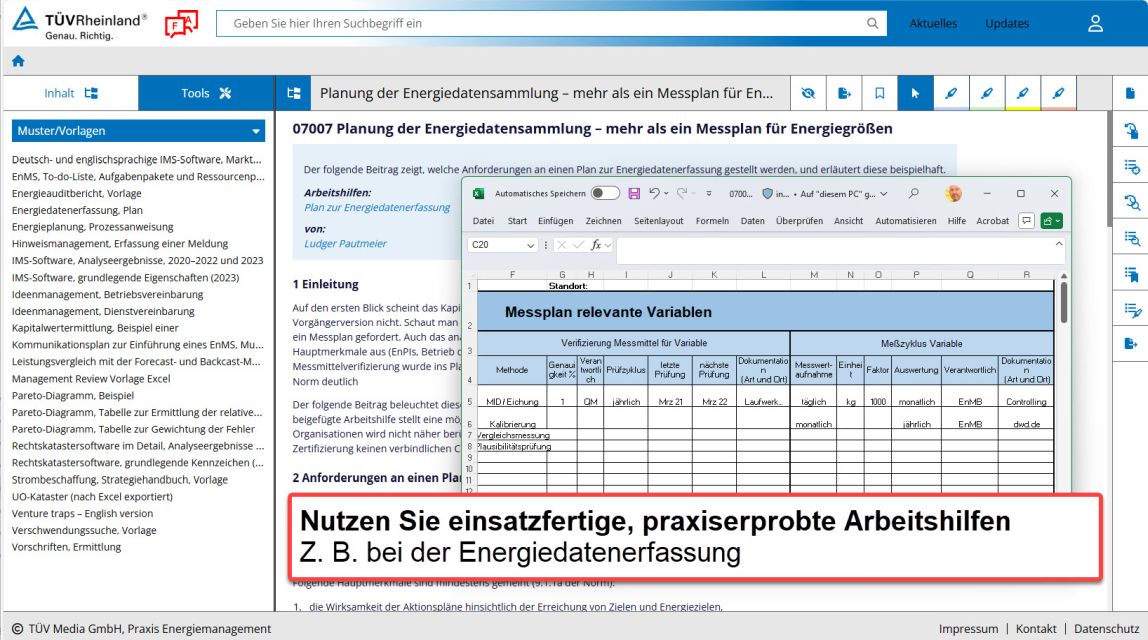The width and height of the screenshot is (1148, 640).
Task: Click the bookmark icon in document toolbar
Action: 879,93
